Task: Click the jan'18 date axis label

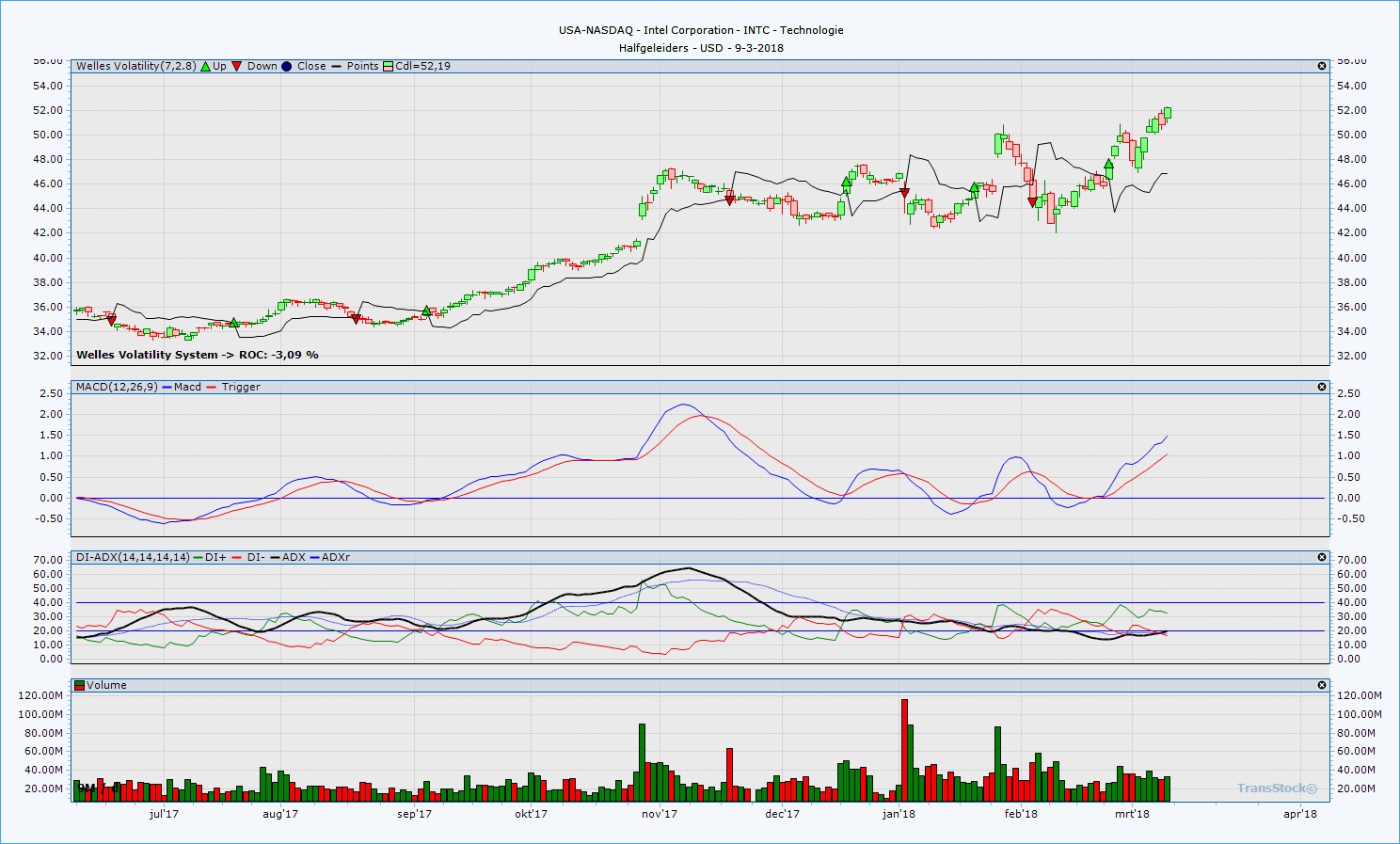Action: (899, 814)
